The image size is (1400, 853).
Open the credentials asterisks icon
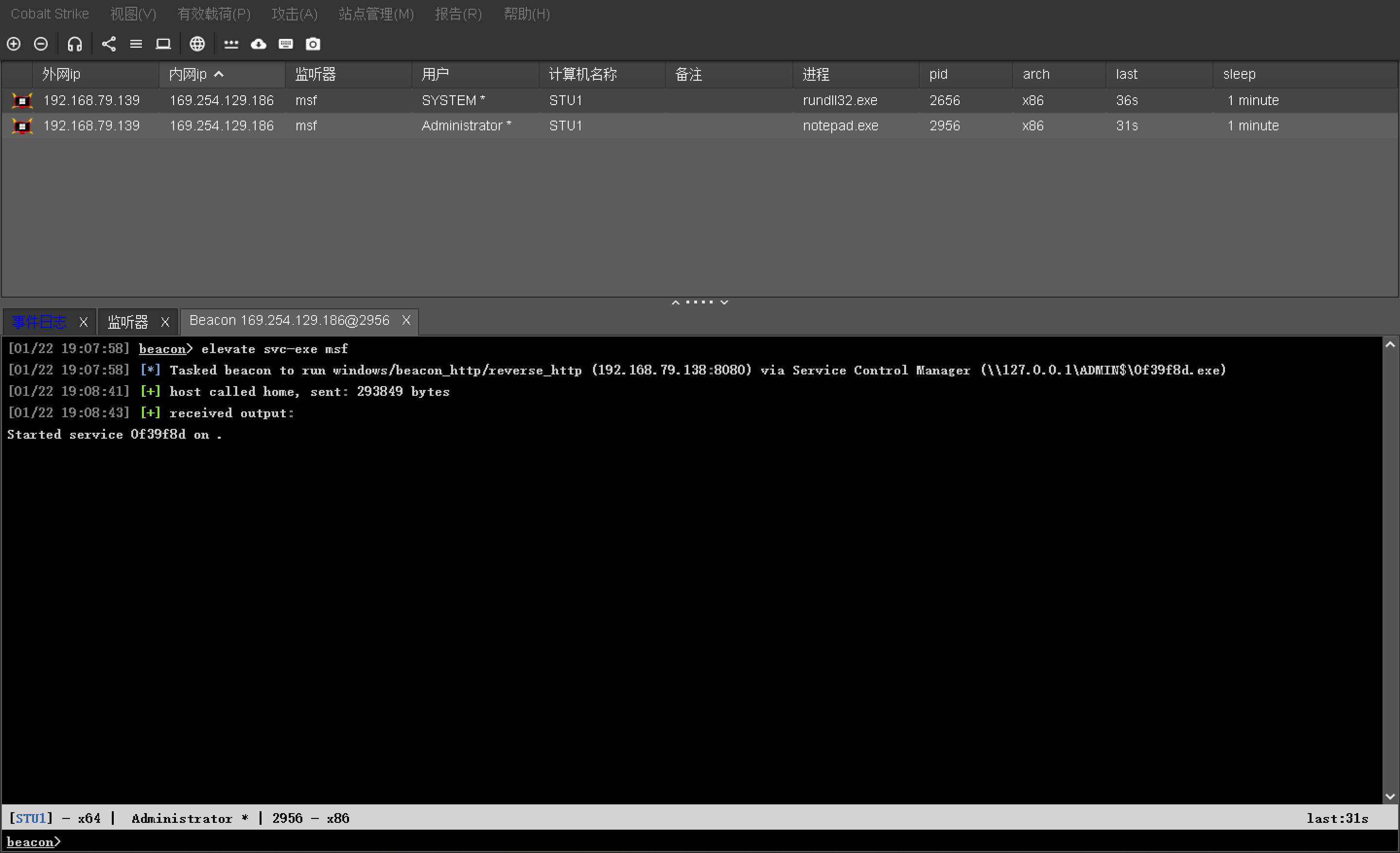(x=231, y=44)
